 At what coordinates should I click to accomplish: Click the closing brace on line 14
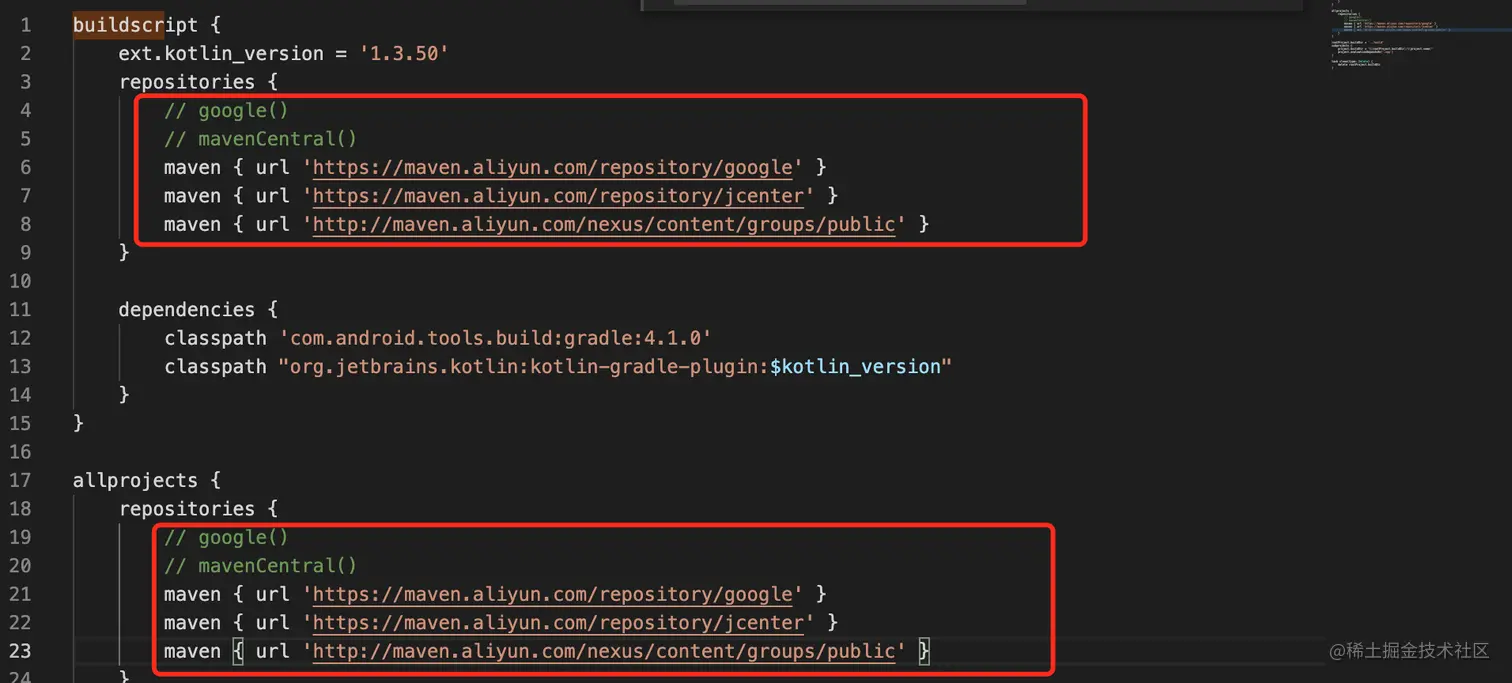[124, 394]
